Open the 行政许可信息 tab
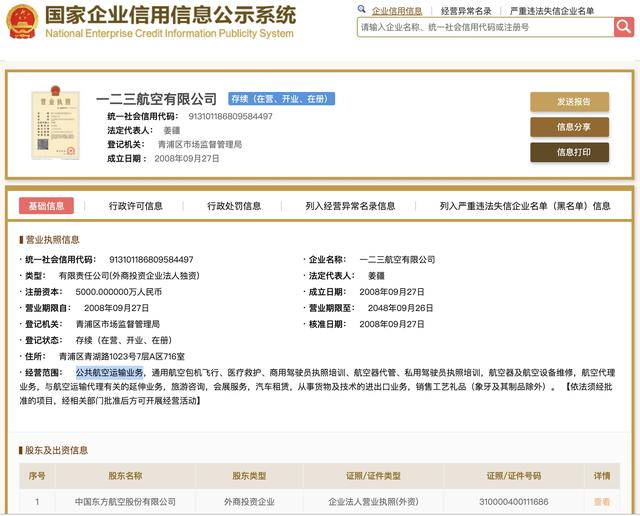Image resolution: width=640 pixels, height=516 pixels. [136, 206]
